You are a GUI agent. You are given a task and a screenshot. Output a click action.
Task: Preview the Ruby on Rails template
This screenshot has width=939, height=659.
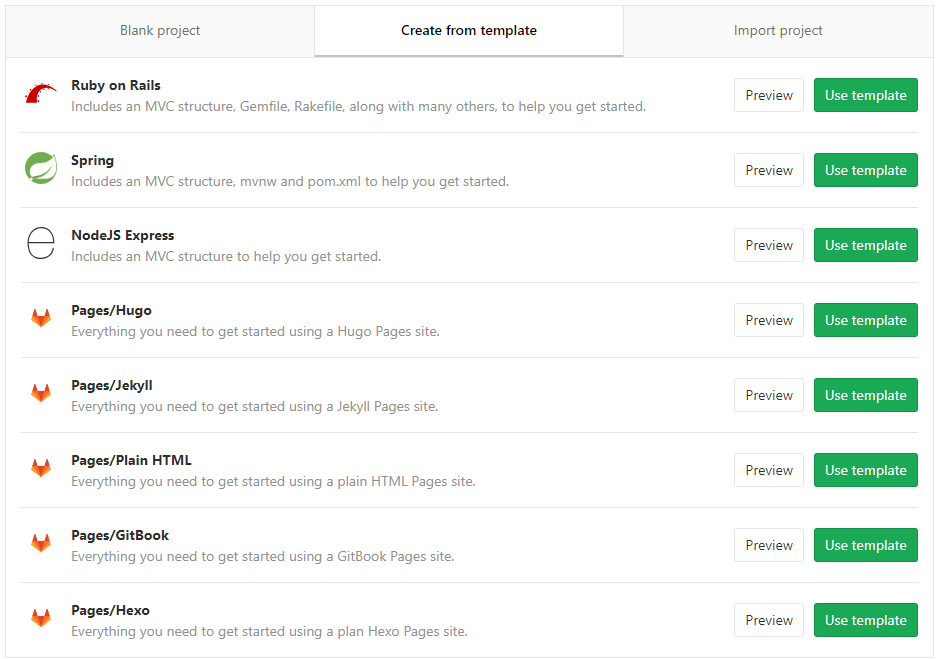768,95
